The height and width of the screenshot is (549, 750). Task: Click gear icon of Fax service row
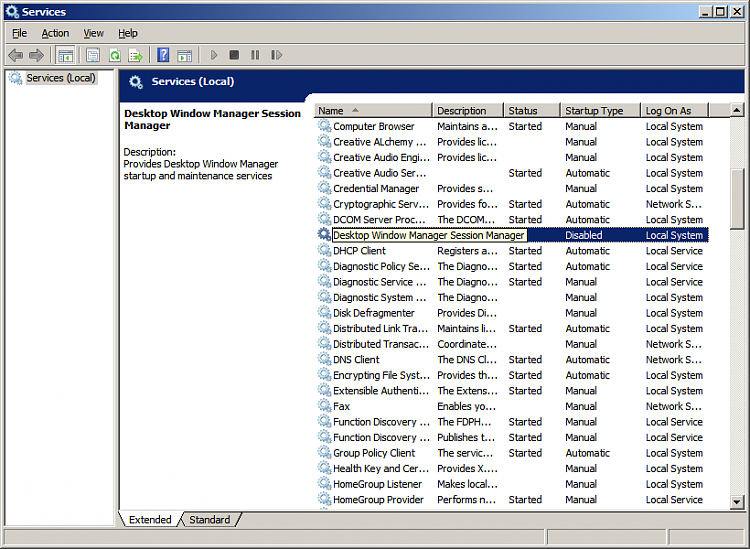[324, 406]
